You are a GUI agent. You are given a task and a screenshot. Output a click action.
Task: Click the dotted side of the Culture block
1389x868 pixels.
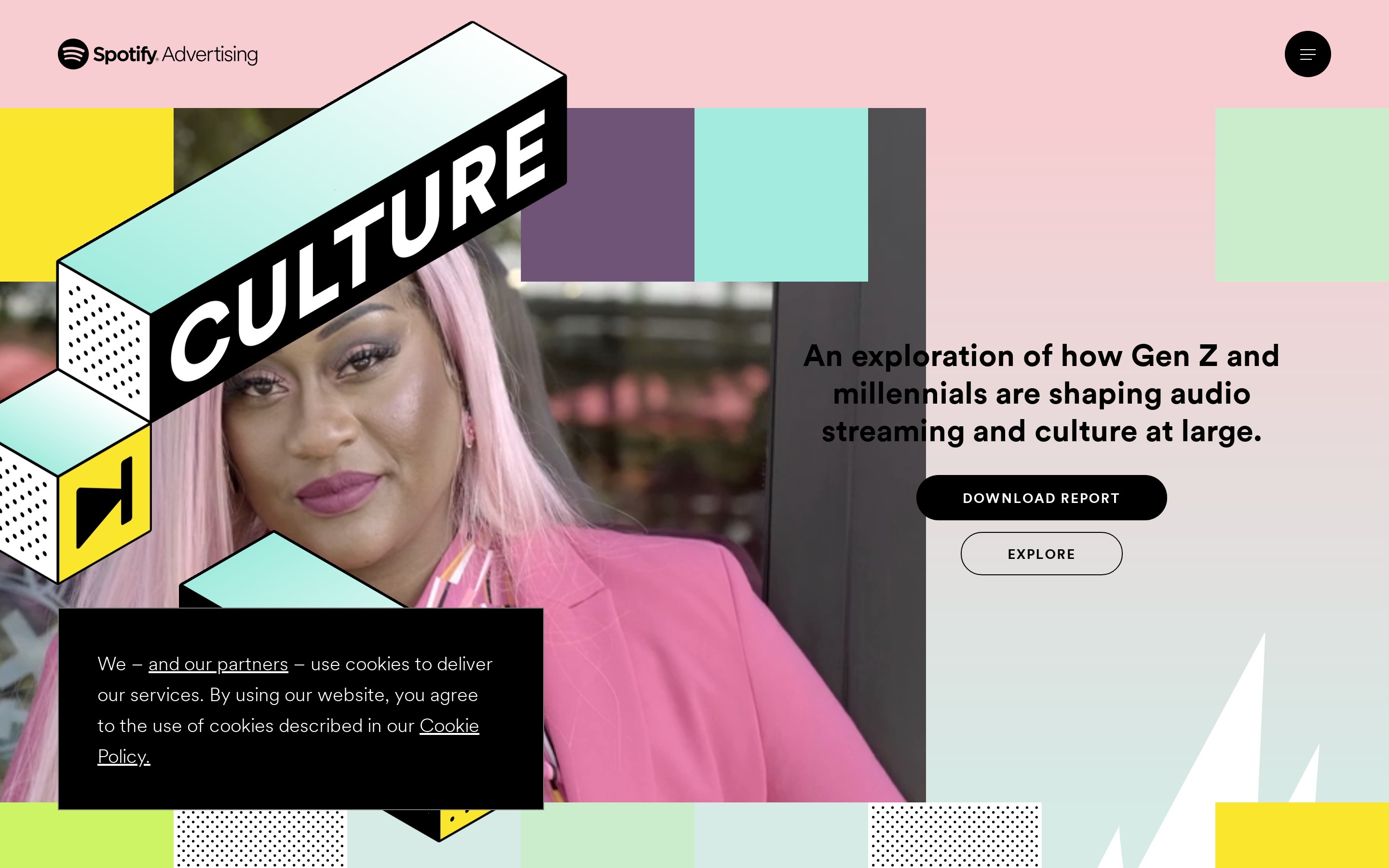pos(104,342)
